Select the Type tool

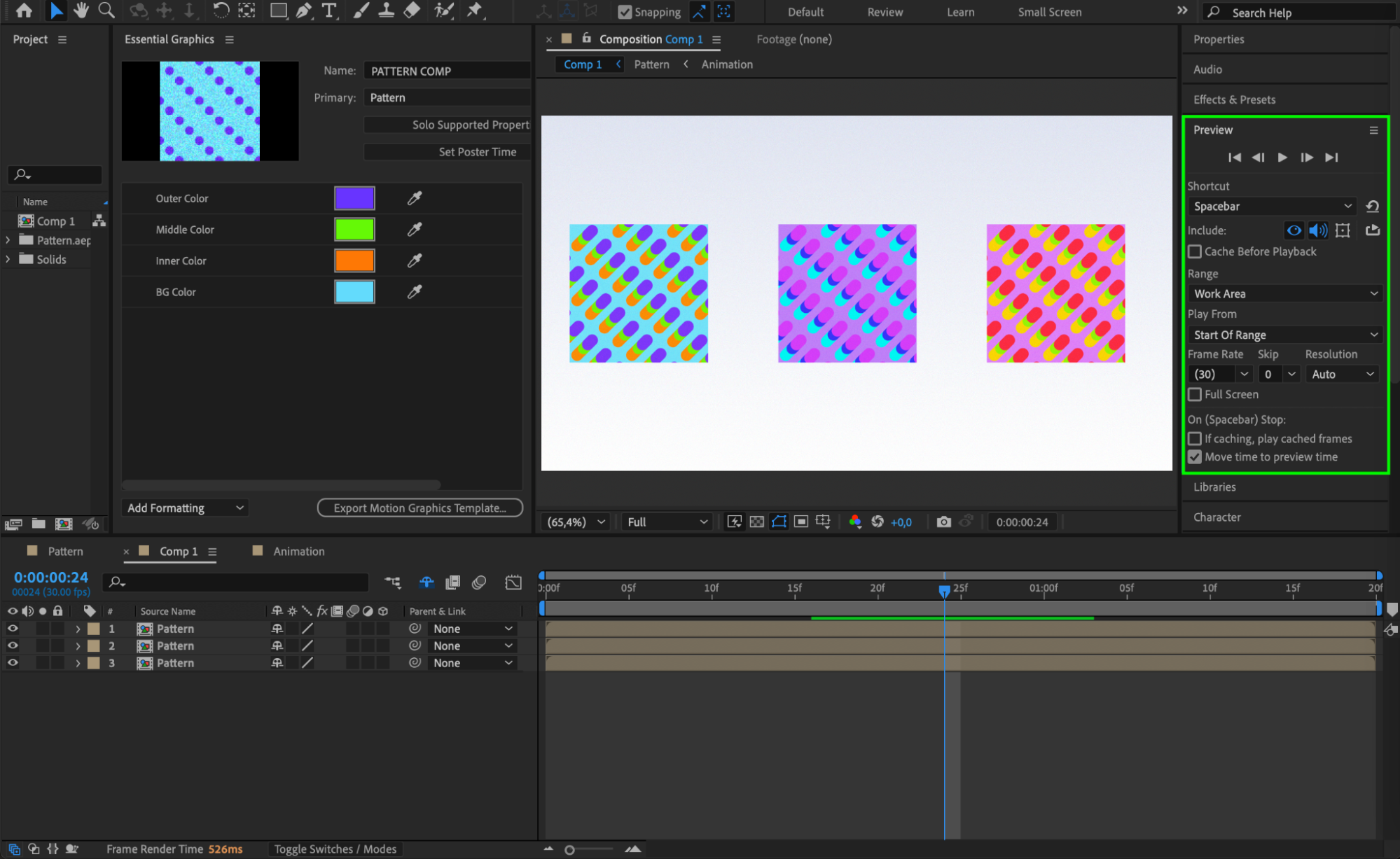tap(328, 11)
